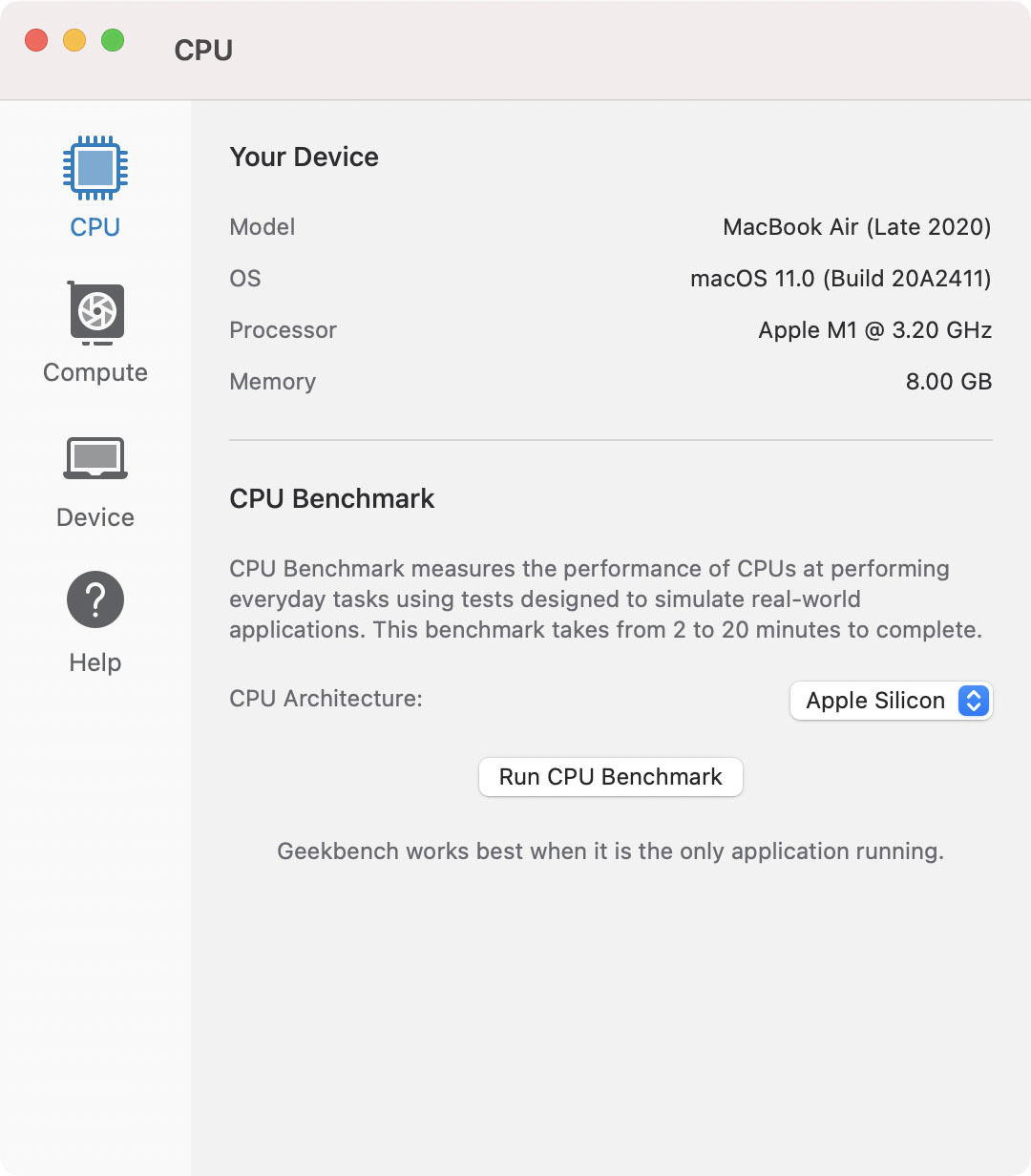
Task: Click the Processor label
Action: pos(284,330)
